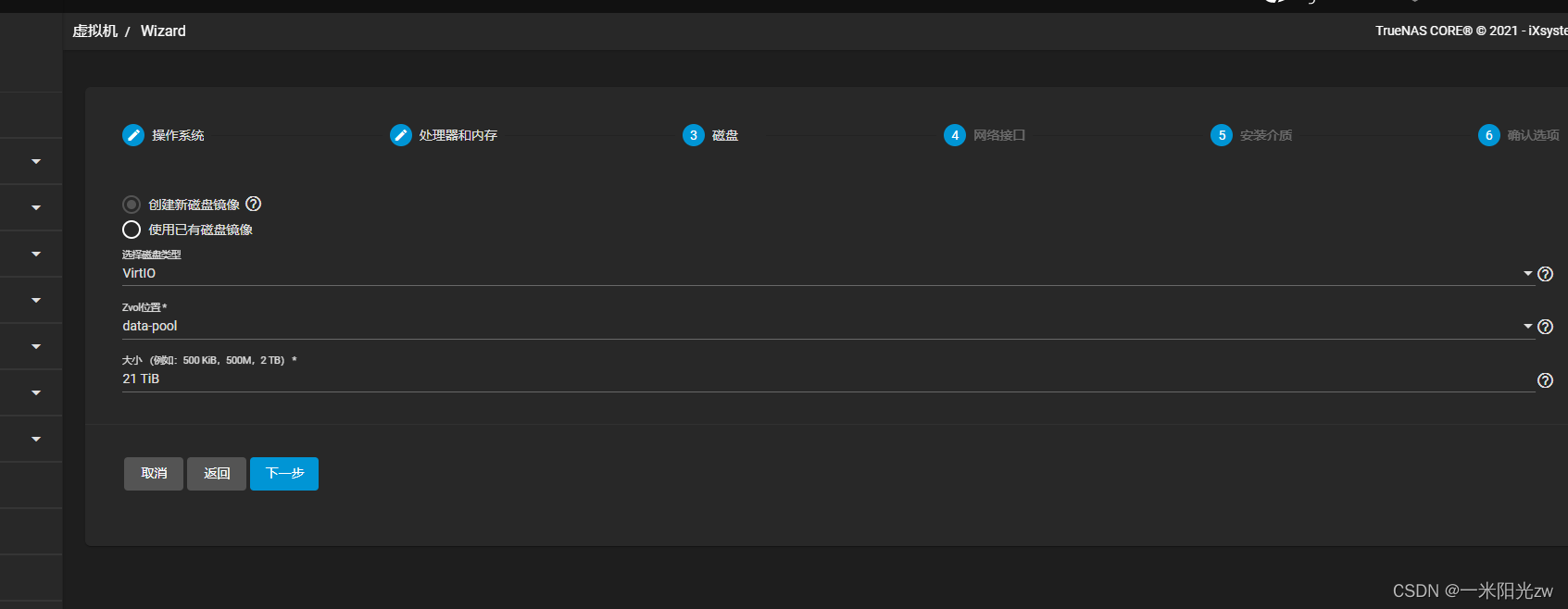Click step 3 circle icon for 磁盘

[x=694, y=135]
